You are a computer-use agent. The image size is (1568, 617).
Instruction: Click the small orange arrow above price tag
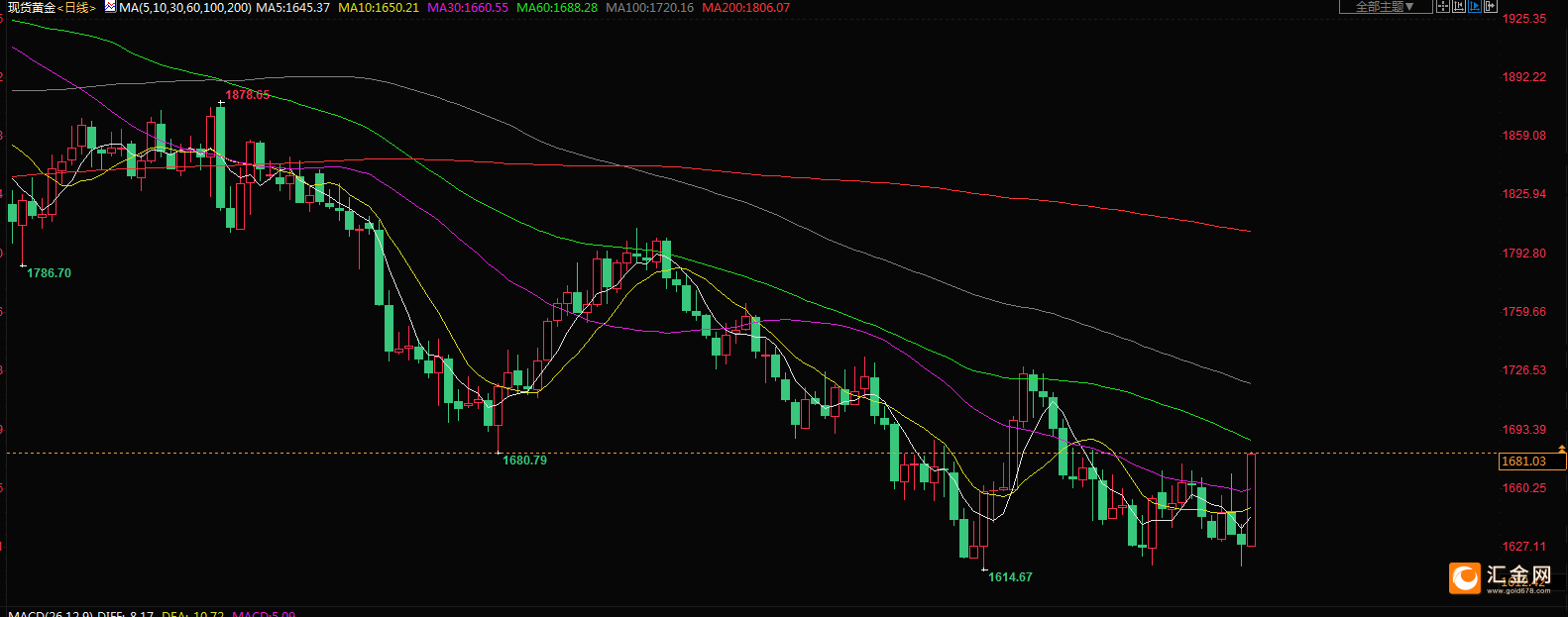click(x=1562, y=450)
